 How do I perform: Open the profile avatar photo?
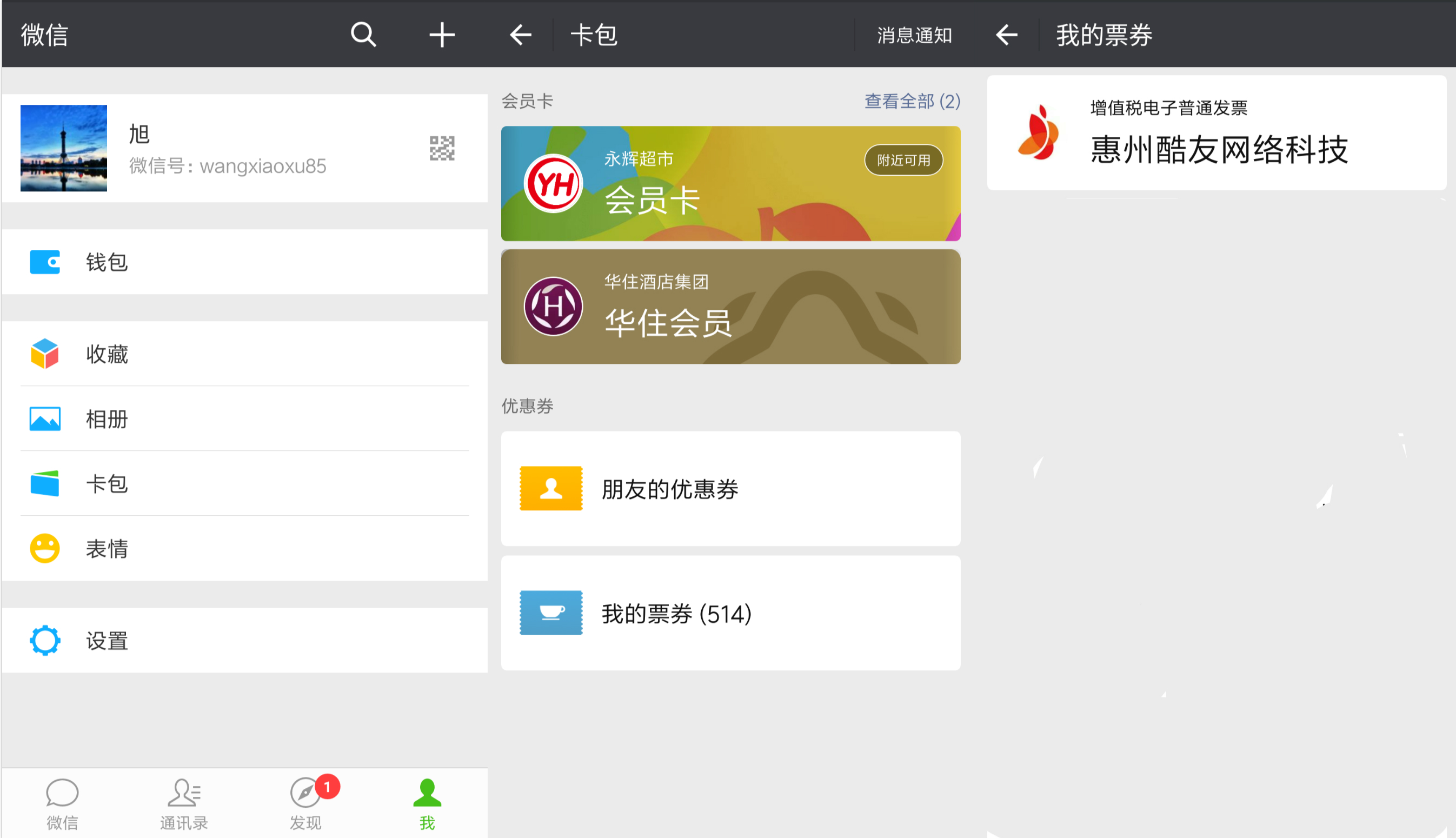click(64, 148)
